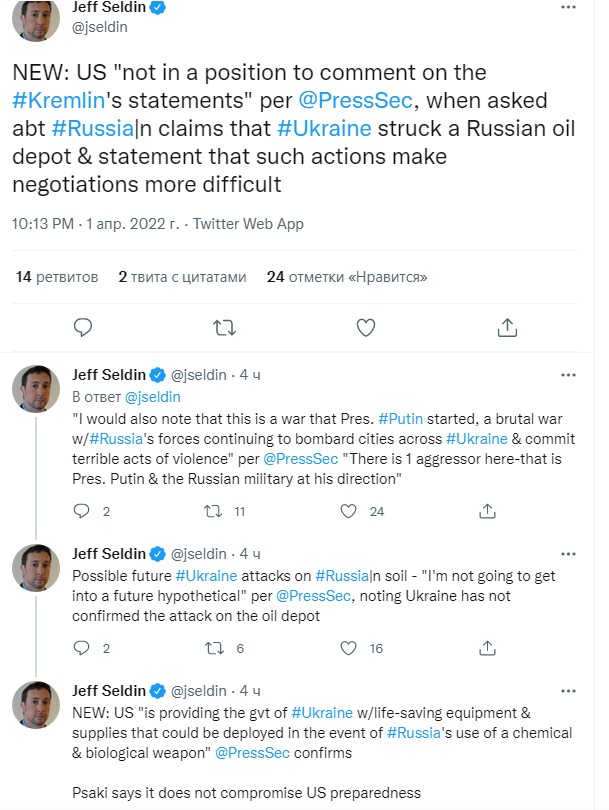Click the @jseldin link after 'В ответ'
The image size is (609, 810).
tap(146, 395)
